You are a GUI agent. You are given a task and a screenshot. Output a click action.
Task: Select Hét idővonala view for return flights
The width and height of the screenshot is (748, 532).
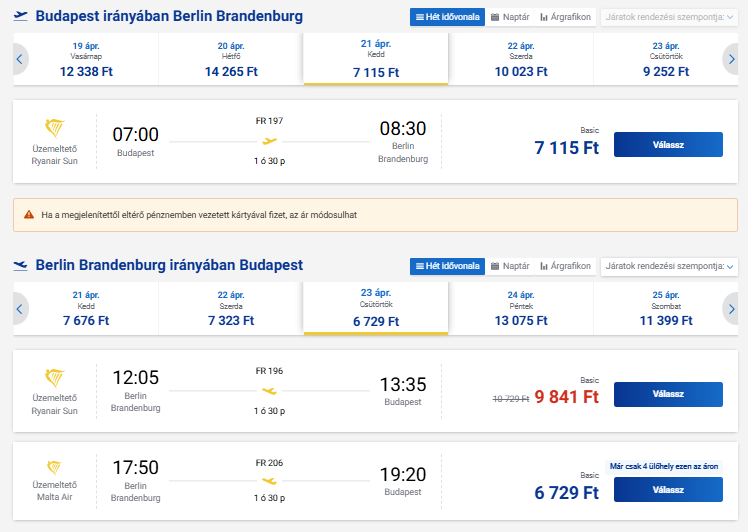tap(446, 266)
